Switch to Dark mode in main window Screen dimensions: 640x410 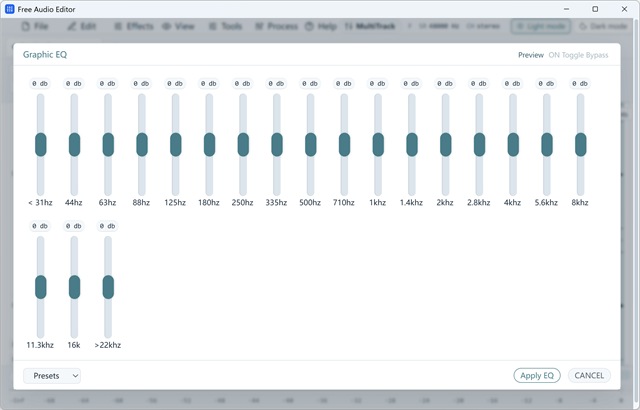603,27
